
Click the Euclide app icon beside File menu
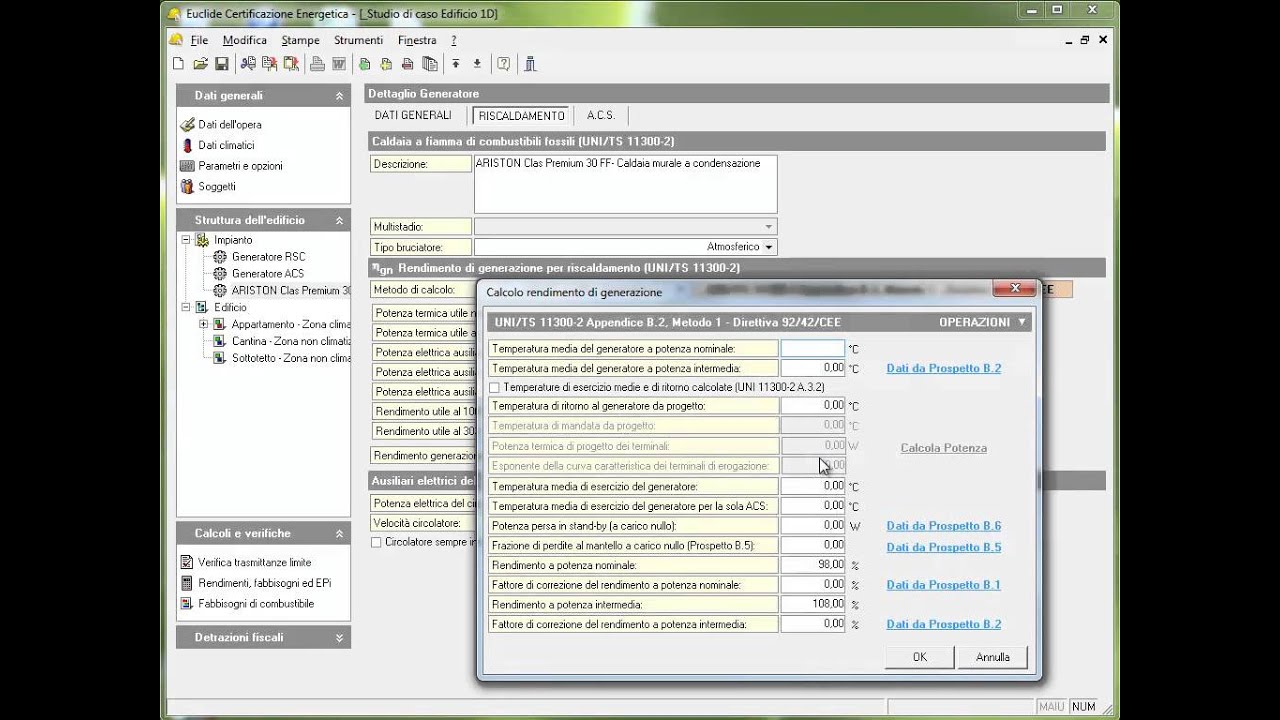pos(176,40)
